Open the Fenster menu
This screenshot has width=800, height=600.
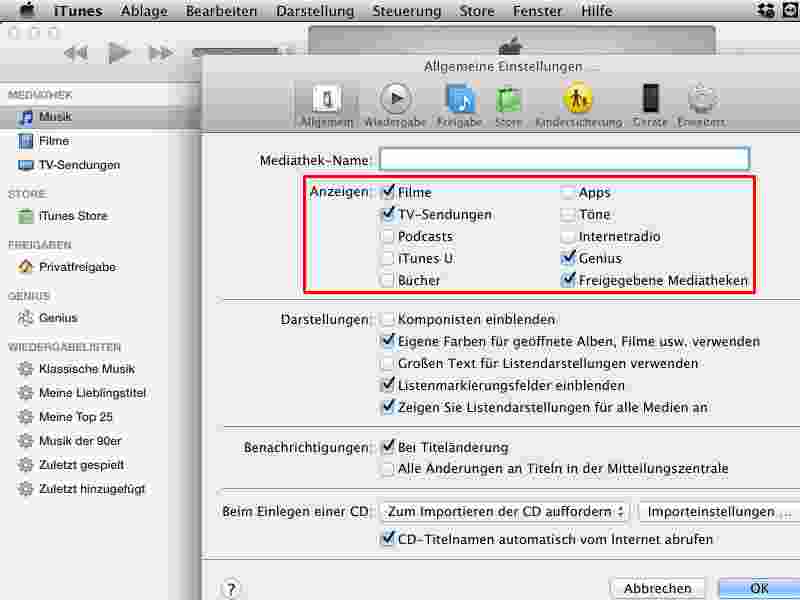(537, 10)
